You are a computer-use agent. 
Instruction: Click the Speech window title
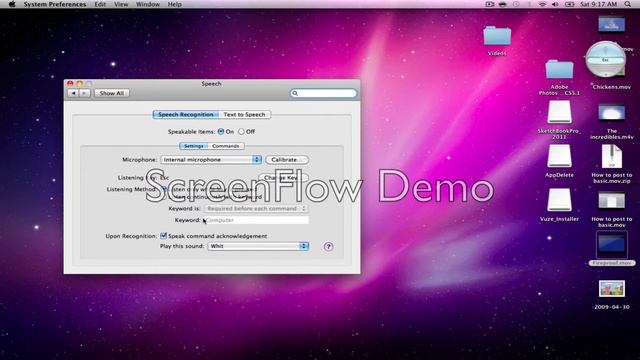coord(211,84)
